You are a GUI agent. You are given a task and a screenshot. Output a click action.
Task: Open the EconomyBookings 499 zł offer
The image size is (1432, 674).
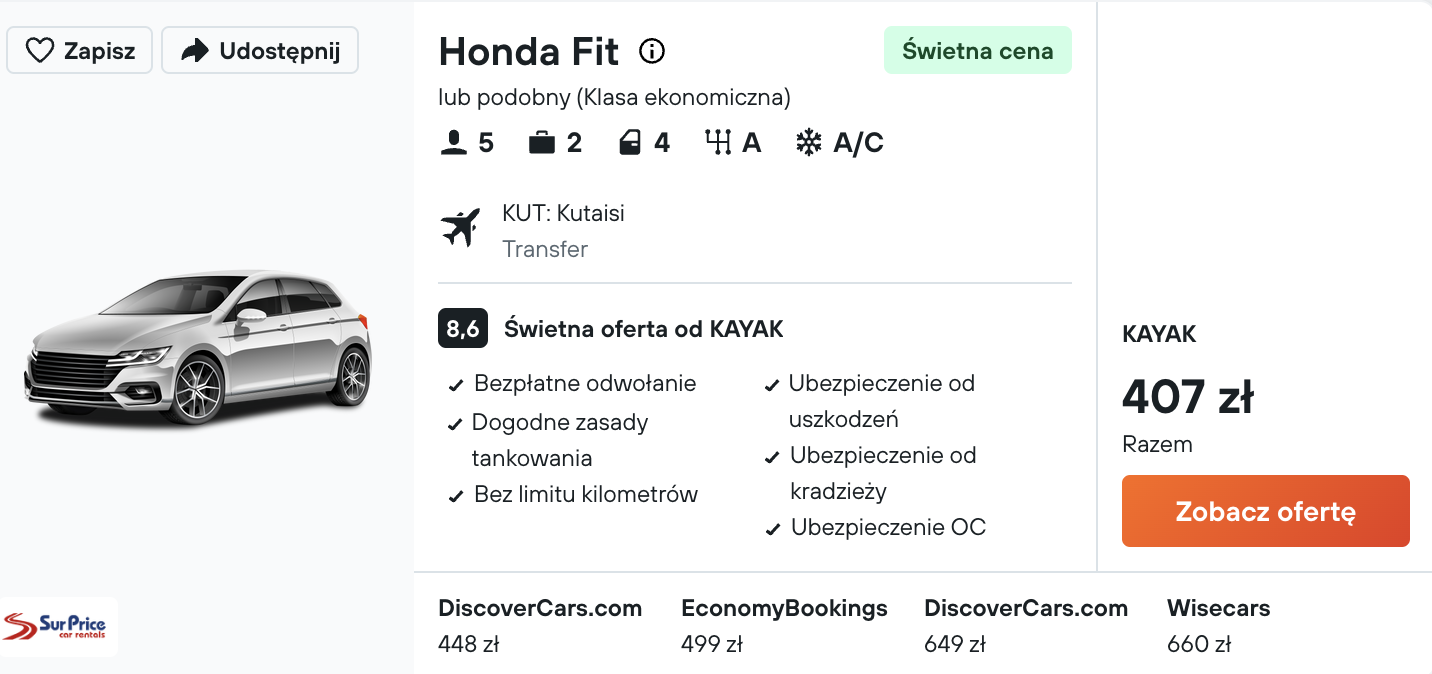(x=784, y=626)
